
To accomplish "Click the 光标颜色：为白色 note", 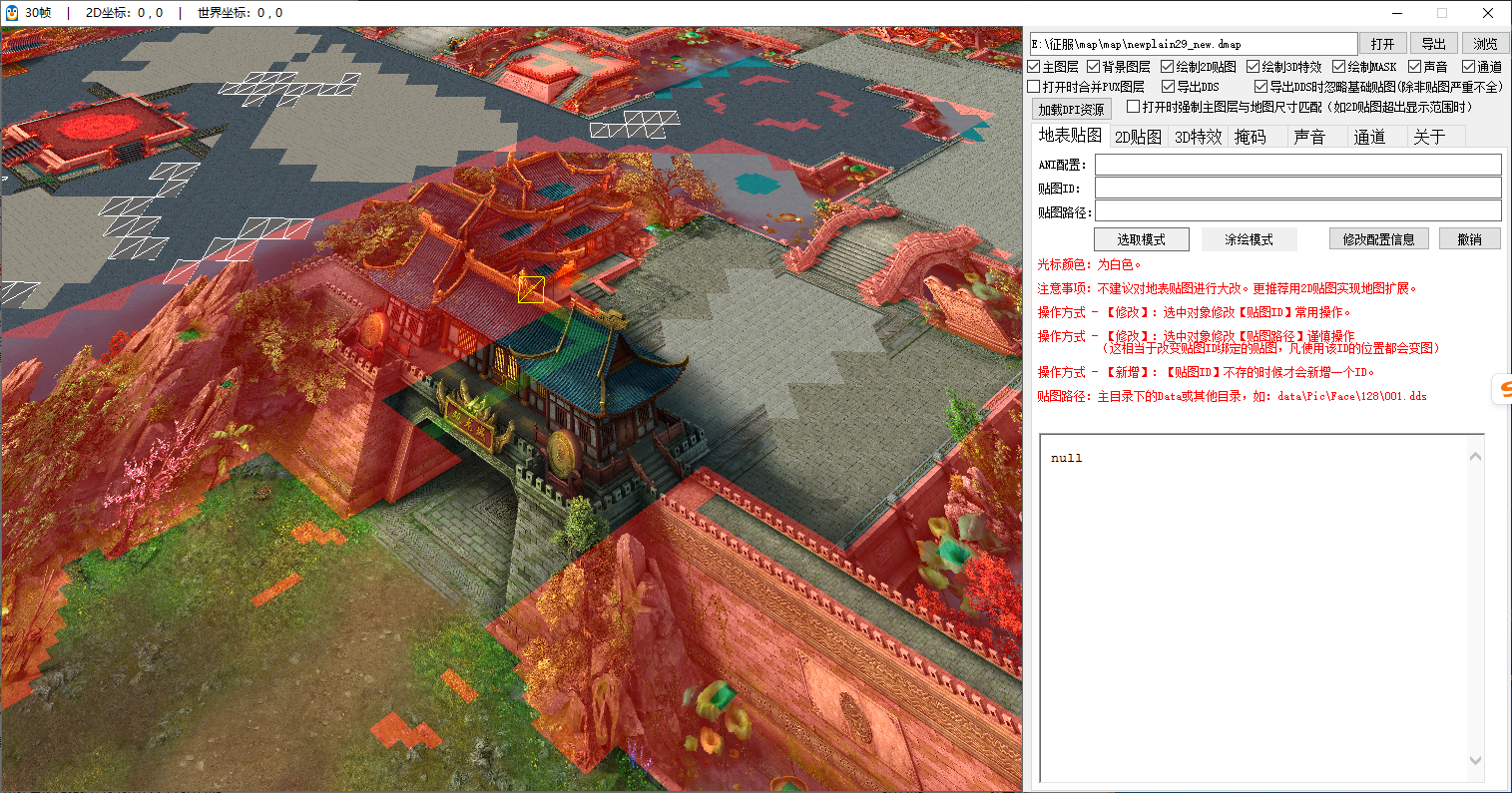I will coord(1089,265).
